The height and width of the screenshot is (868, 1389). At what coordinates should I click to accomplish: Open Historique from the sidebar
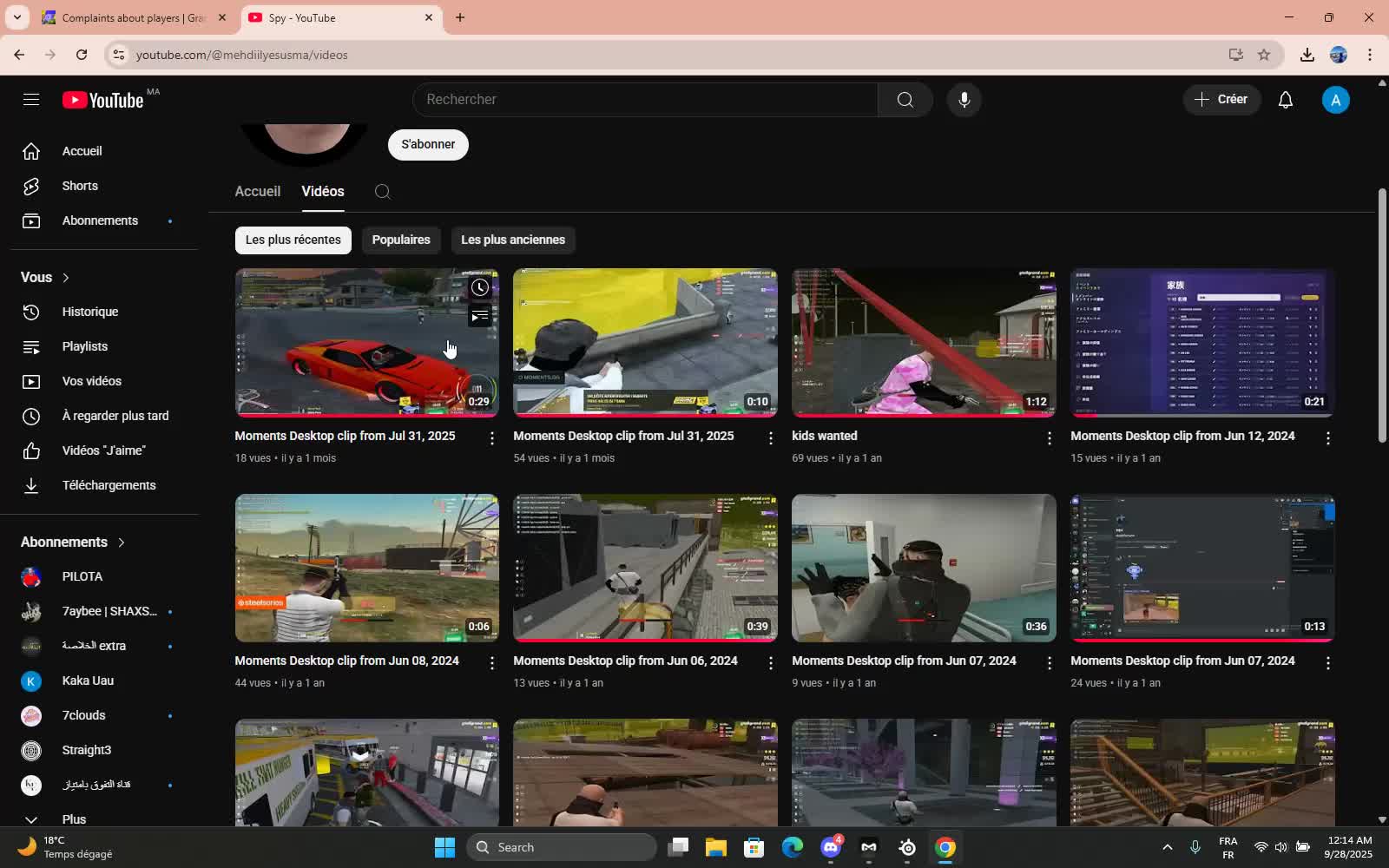click(90, 311)
